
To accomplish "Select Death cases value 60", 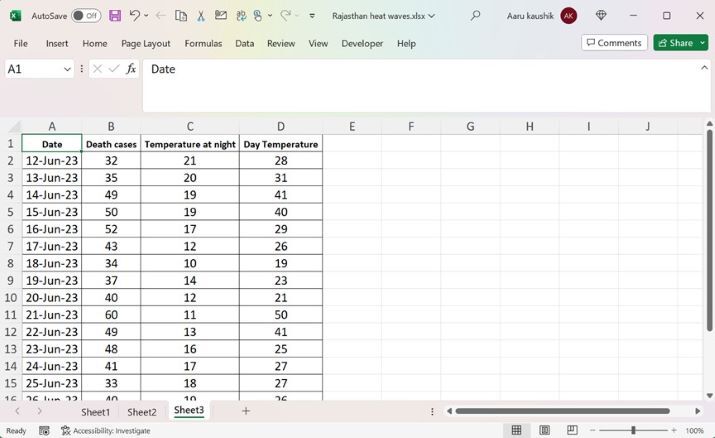I will point(111,315).
